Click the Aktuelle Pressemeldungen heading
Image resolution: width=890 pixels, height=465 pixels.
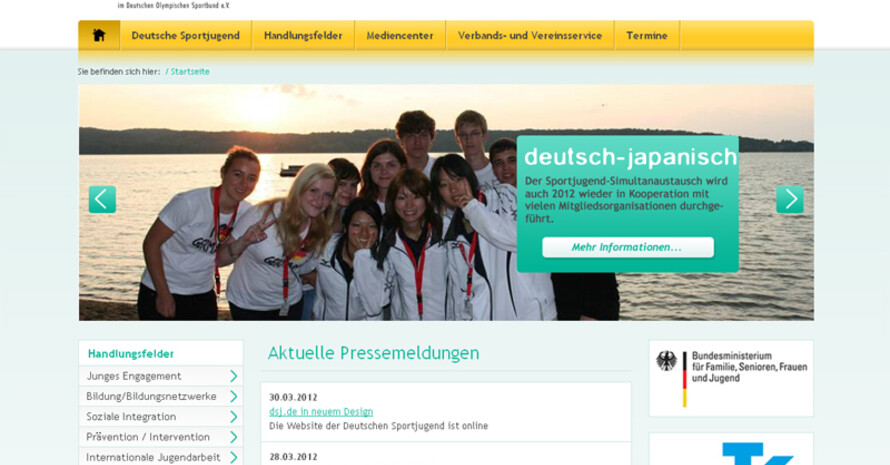point(373,353)
